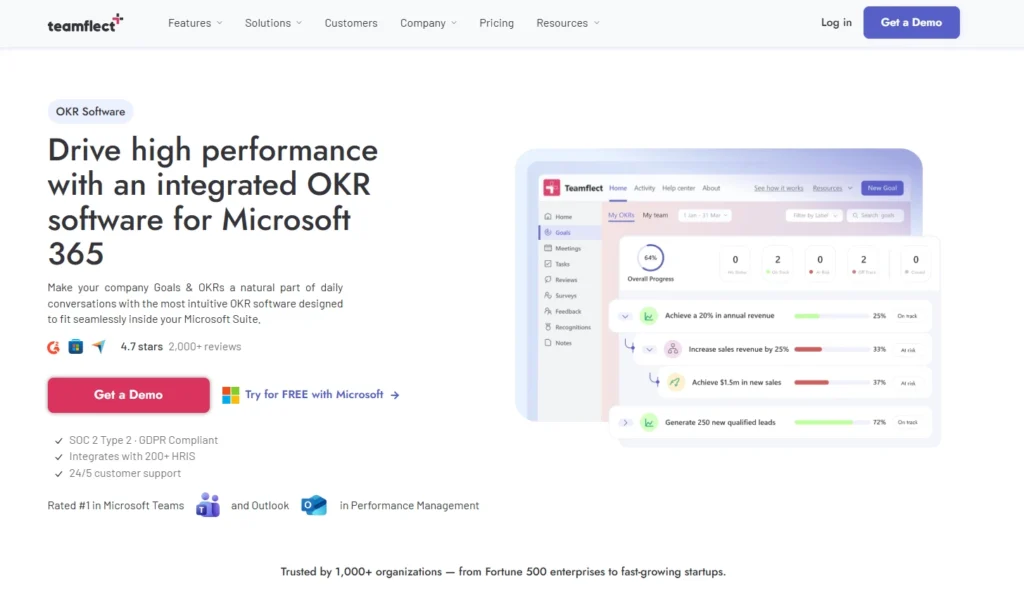1024x600 pixels.
Task: Click the purple Get a Demo button
Action: pos(911,22)
